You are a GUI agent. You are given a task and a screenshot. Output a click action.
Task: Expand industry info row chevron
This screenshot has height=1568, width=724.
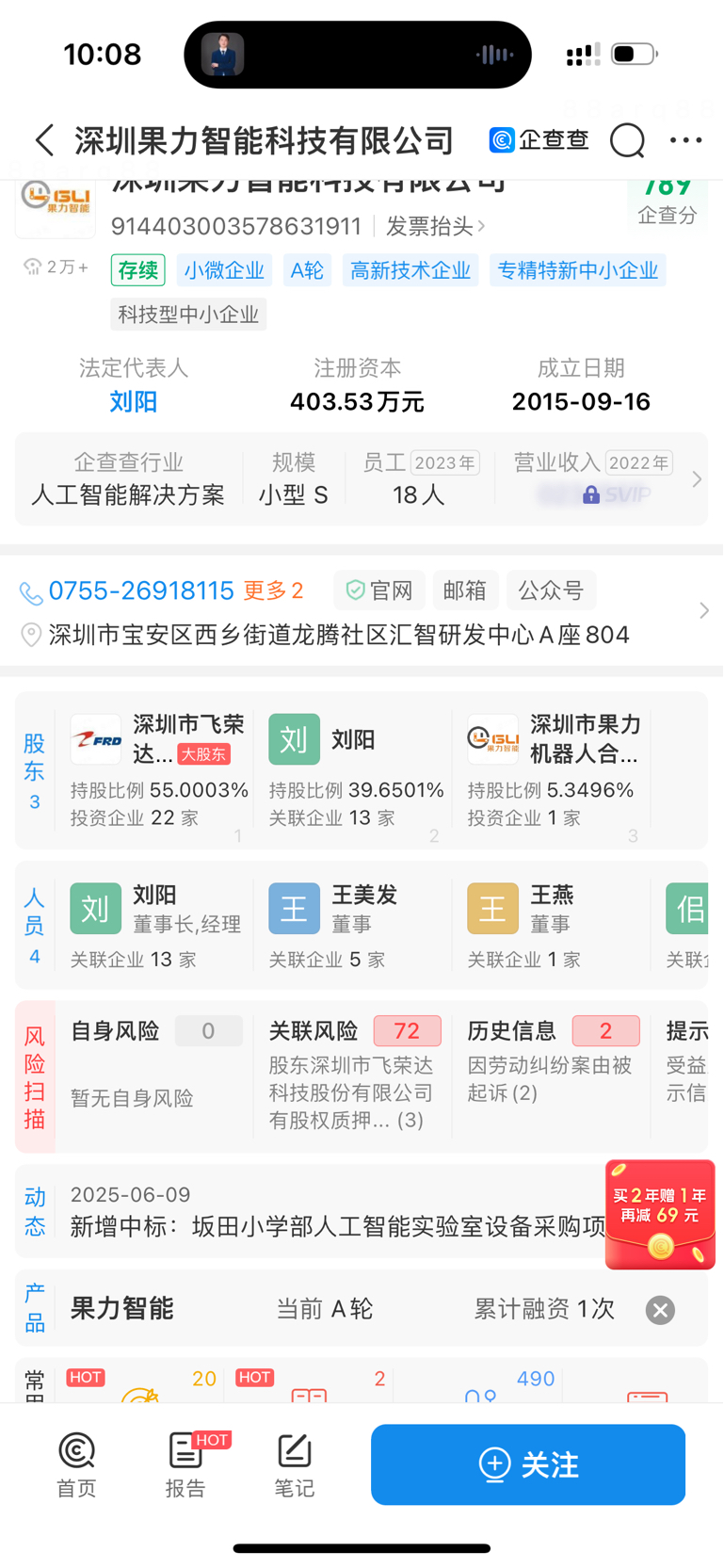[x=697, y=479]
